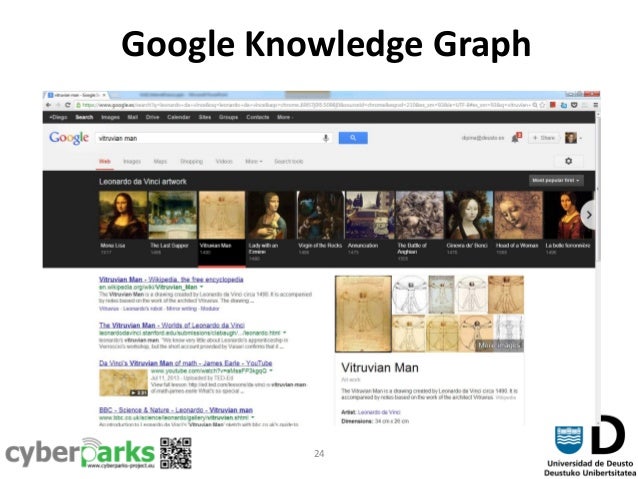Image resolution: width=638 pixels, height=479 pixels.
Task: Select Lady with an Ermine thumbnail
Action: pos(271,215)
